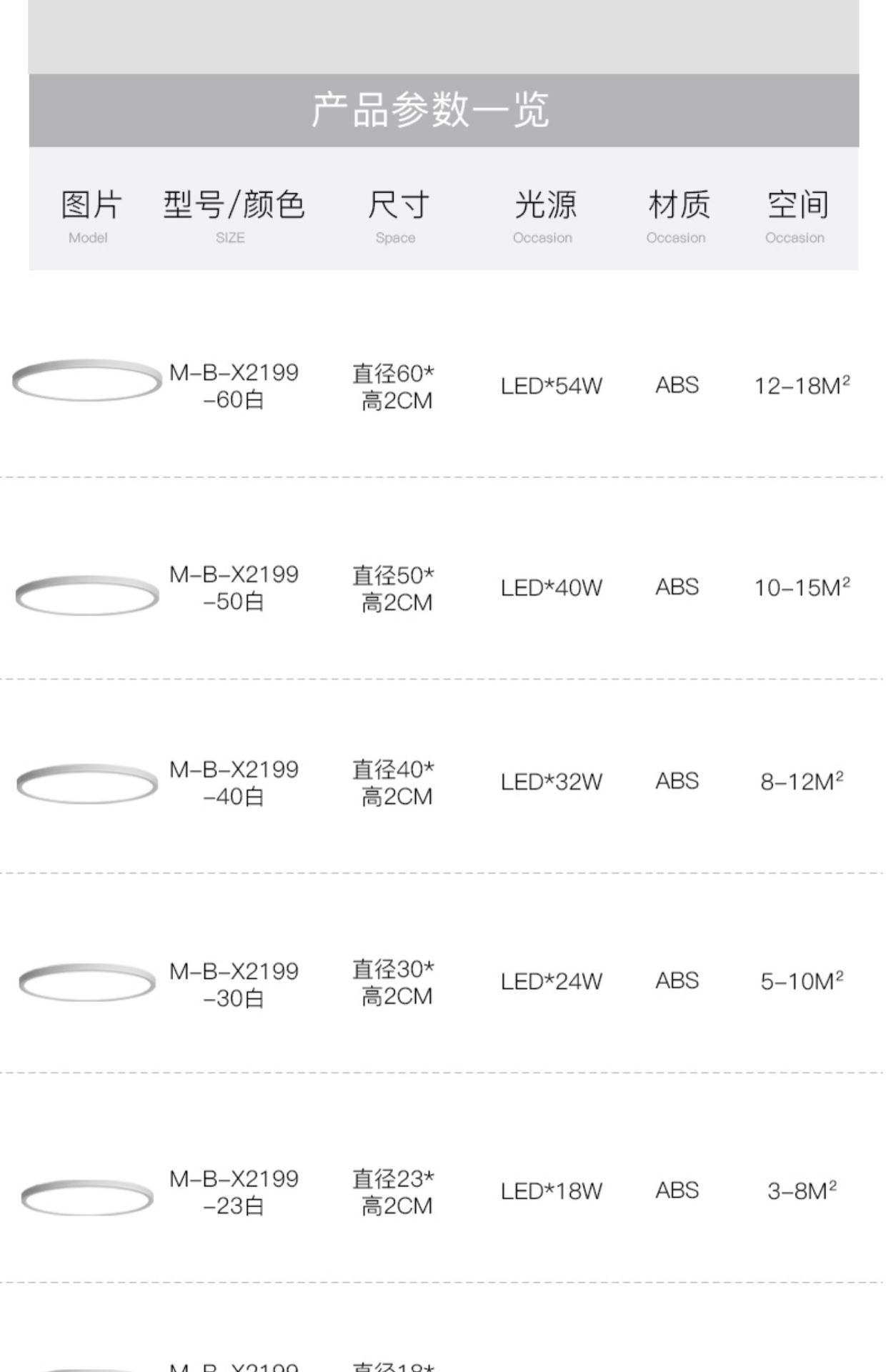This screenshot has width=886, height=1372.
Task: Click the 3-8M² space value
Action: coord(802,1190)
